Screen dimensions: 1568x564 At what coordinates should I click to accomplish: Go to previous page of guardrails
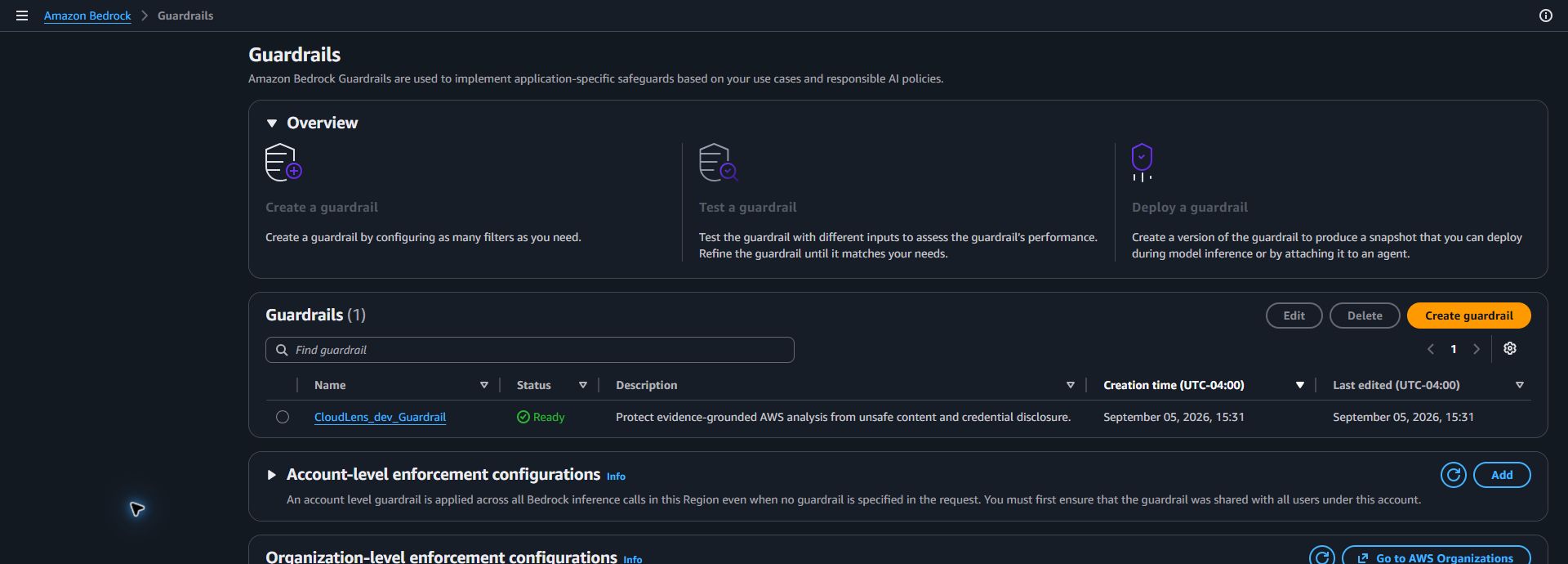(x=1430, y=349)
